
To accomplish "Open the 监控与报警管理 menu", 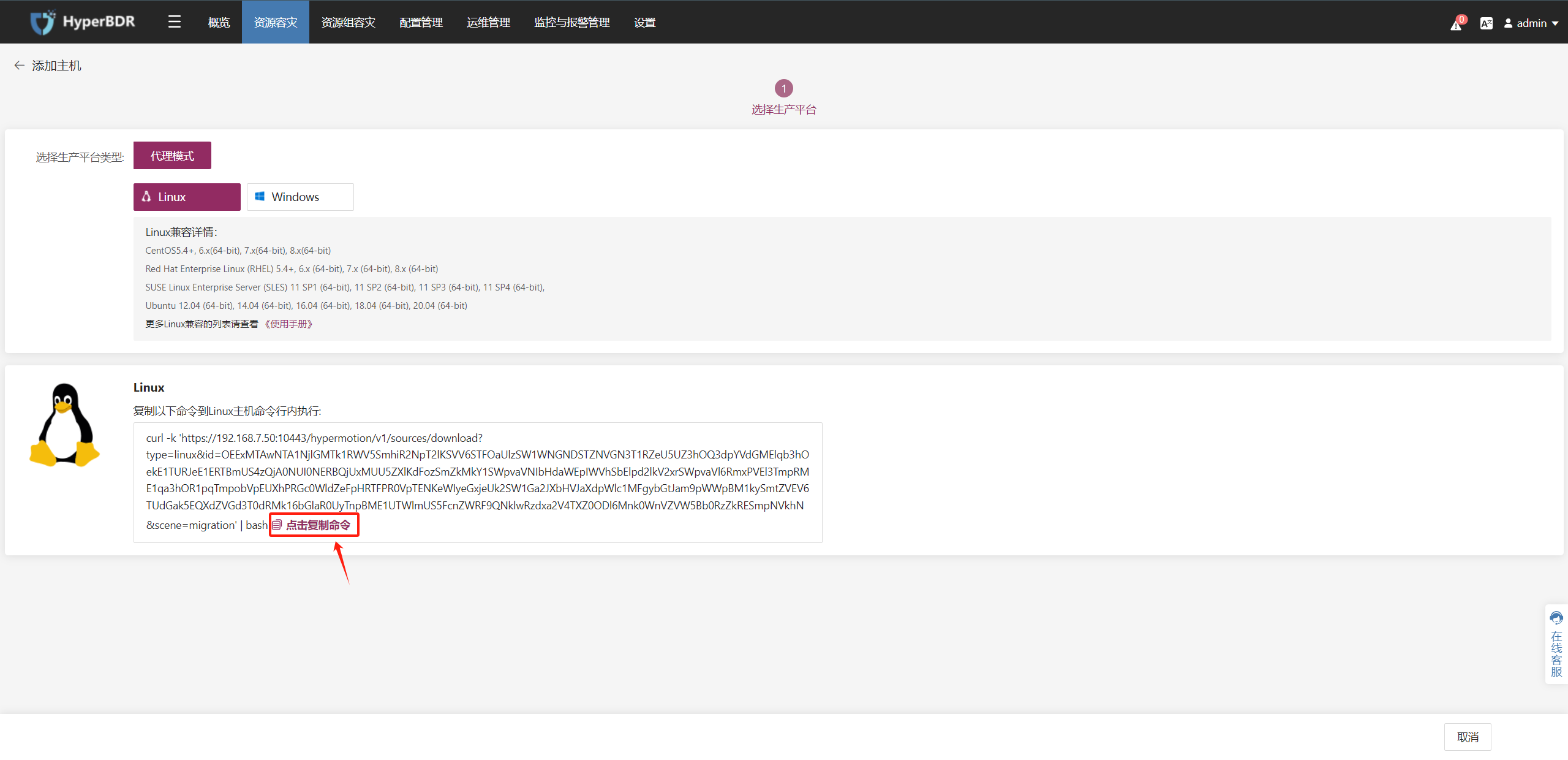I will (x=572, y=22).
